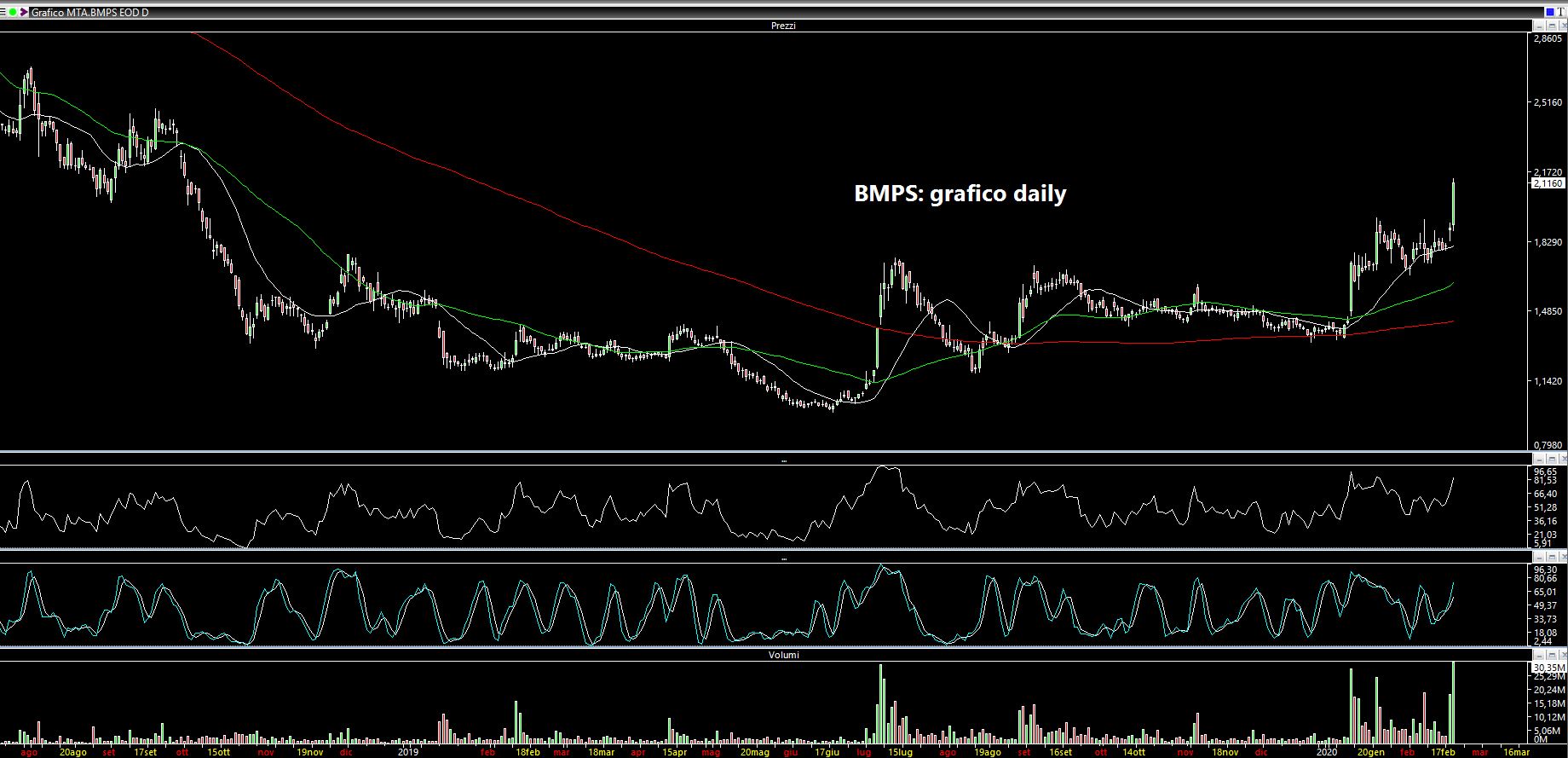Click the 16mar date axis label
1568x758 pixels.
pyautogui.click(x=1515, y=753)
